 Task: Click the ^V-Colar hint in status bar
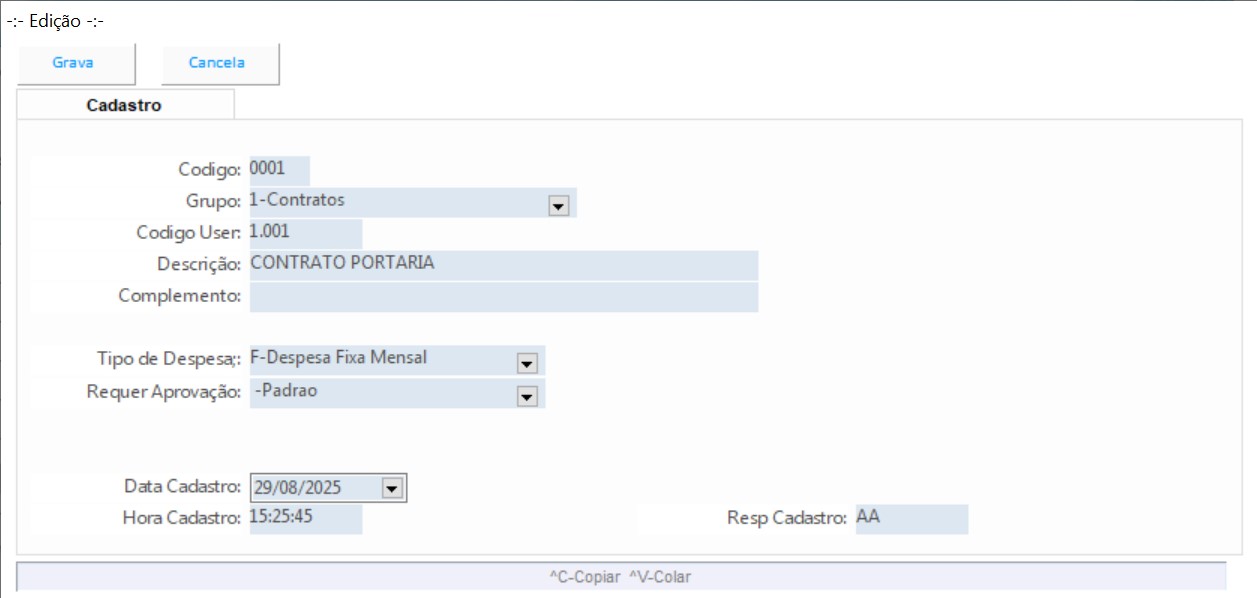pyautogui.click(x=660, y=577)
